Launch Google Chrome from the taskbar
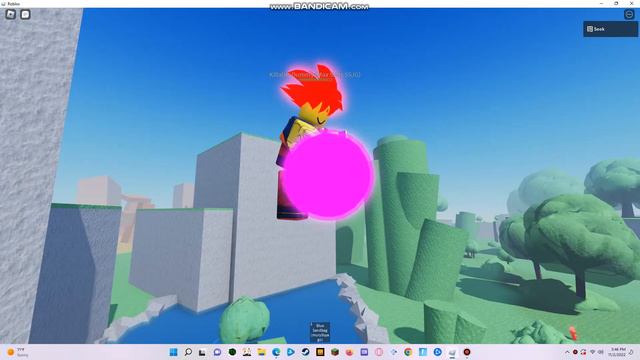Viewport: 640px width, 360px height. (408, 352)
